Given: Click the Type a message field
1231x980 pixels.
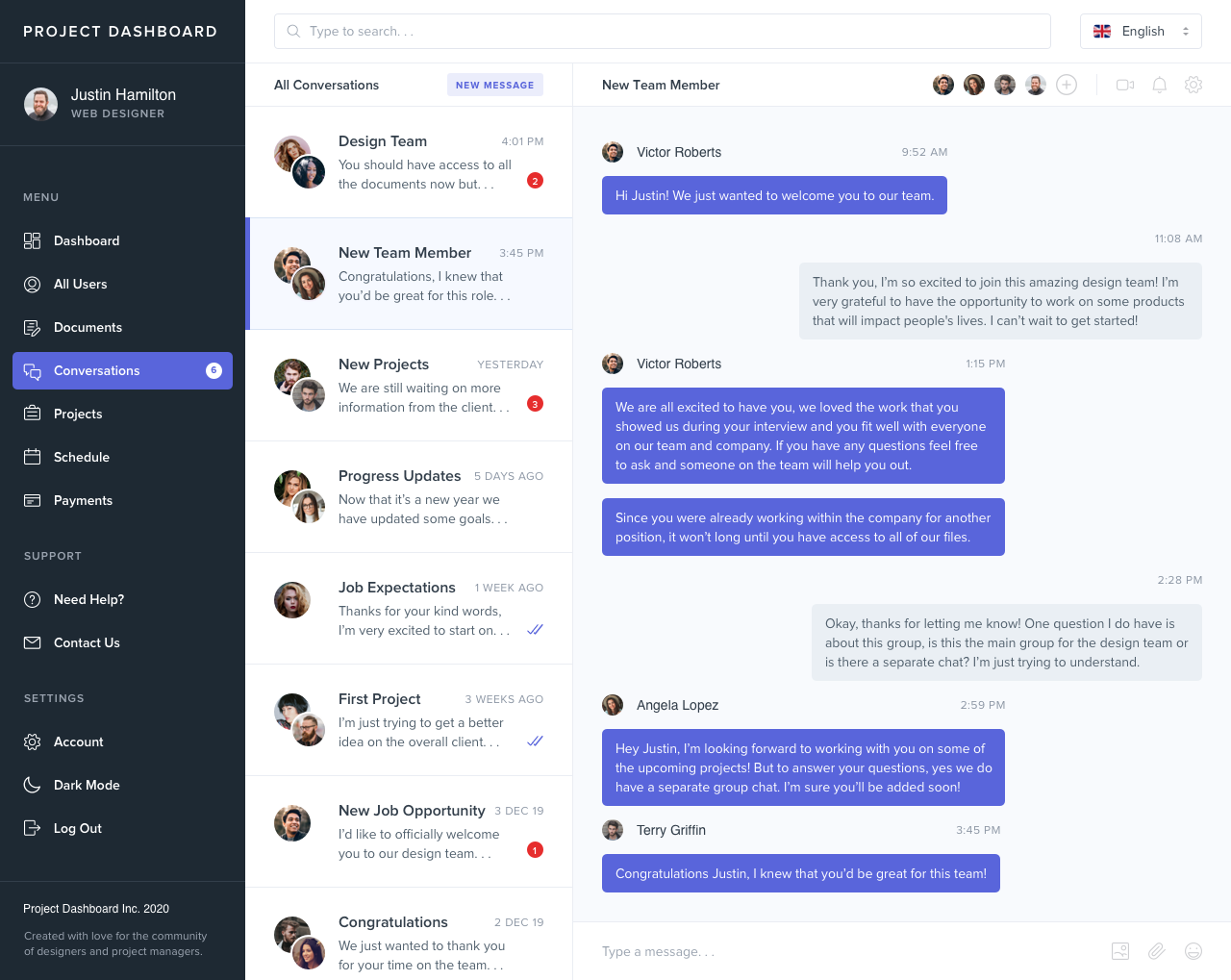Looking at the screenshot, I should coord(846,951).
